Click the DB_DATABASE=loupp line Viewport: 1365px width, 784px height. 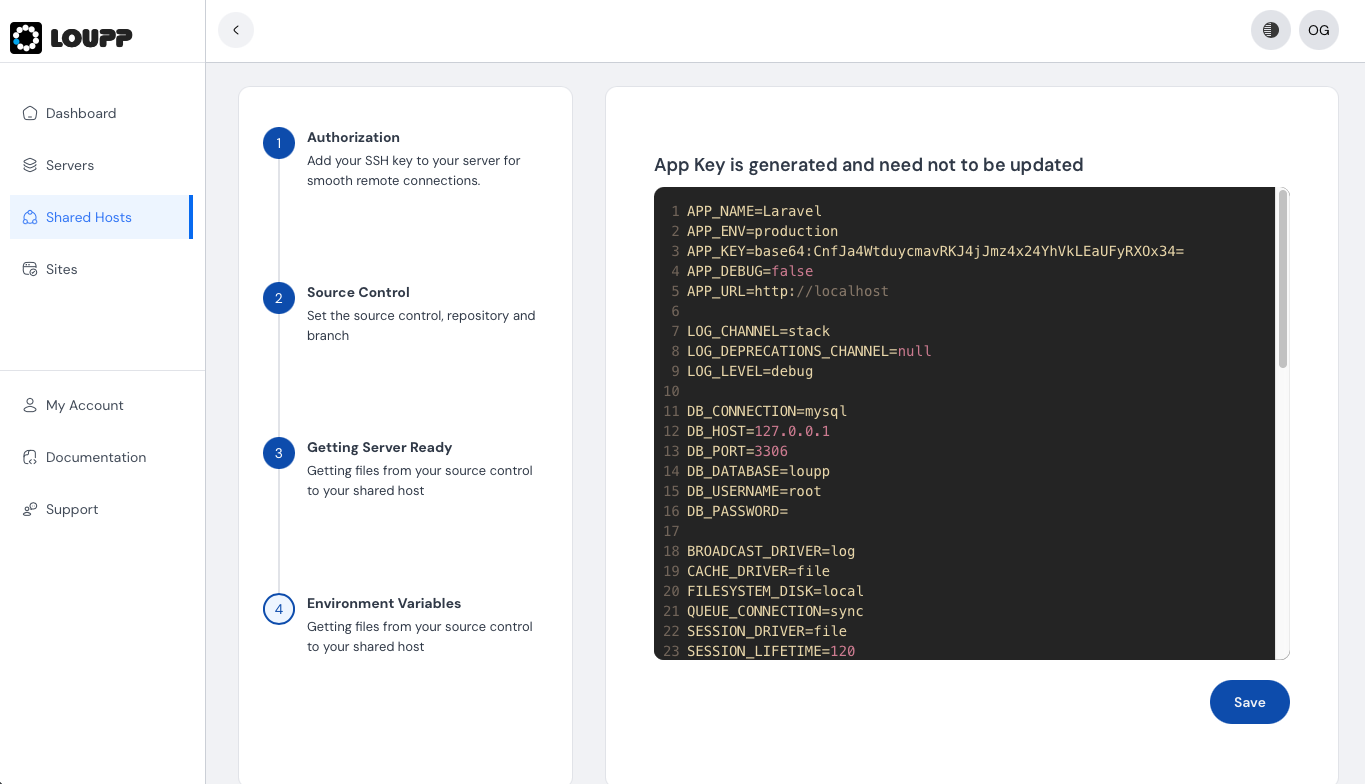[758, 471]
